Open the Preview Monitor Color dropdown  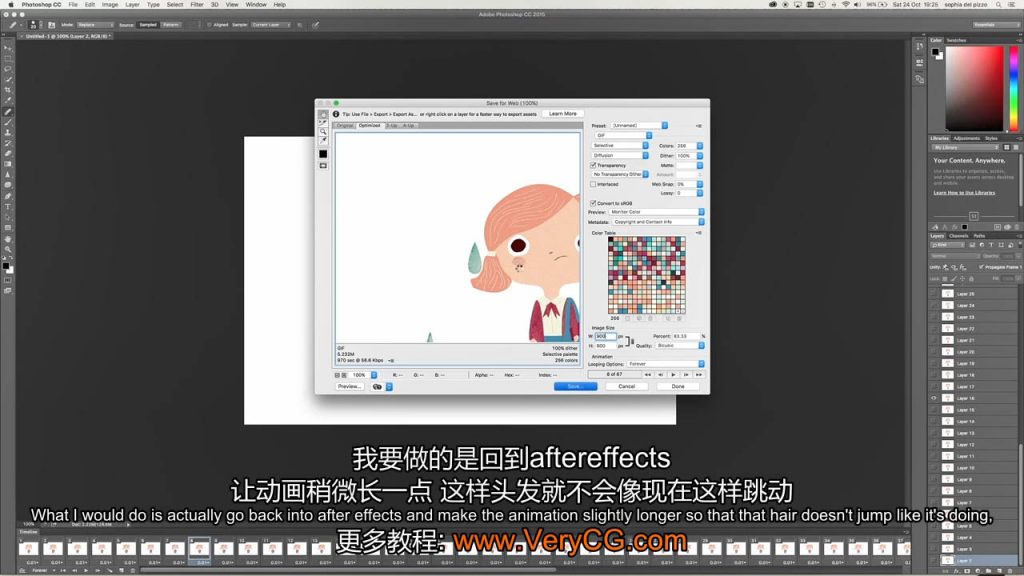pyautogui.click(x=656, y=212)
